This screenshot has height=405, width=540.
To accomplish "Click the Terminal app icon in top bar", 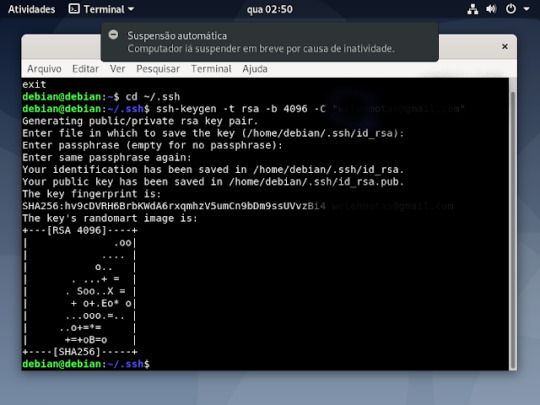I will 74,9.
